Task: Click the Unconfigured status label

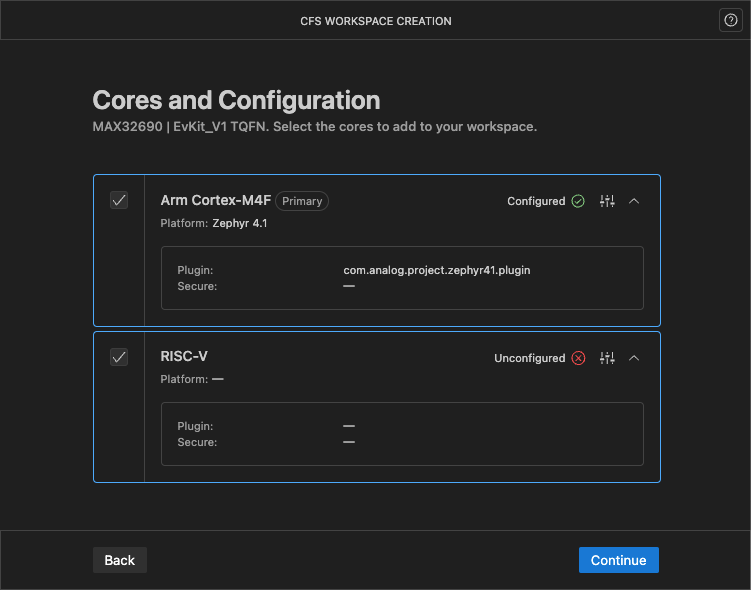Action: (x=529, y=358)
